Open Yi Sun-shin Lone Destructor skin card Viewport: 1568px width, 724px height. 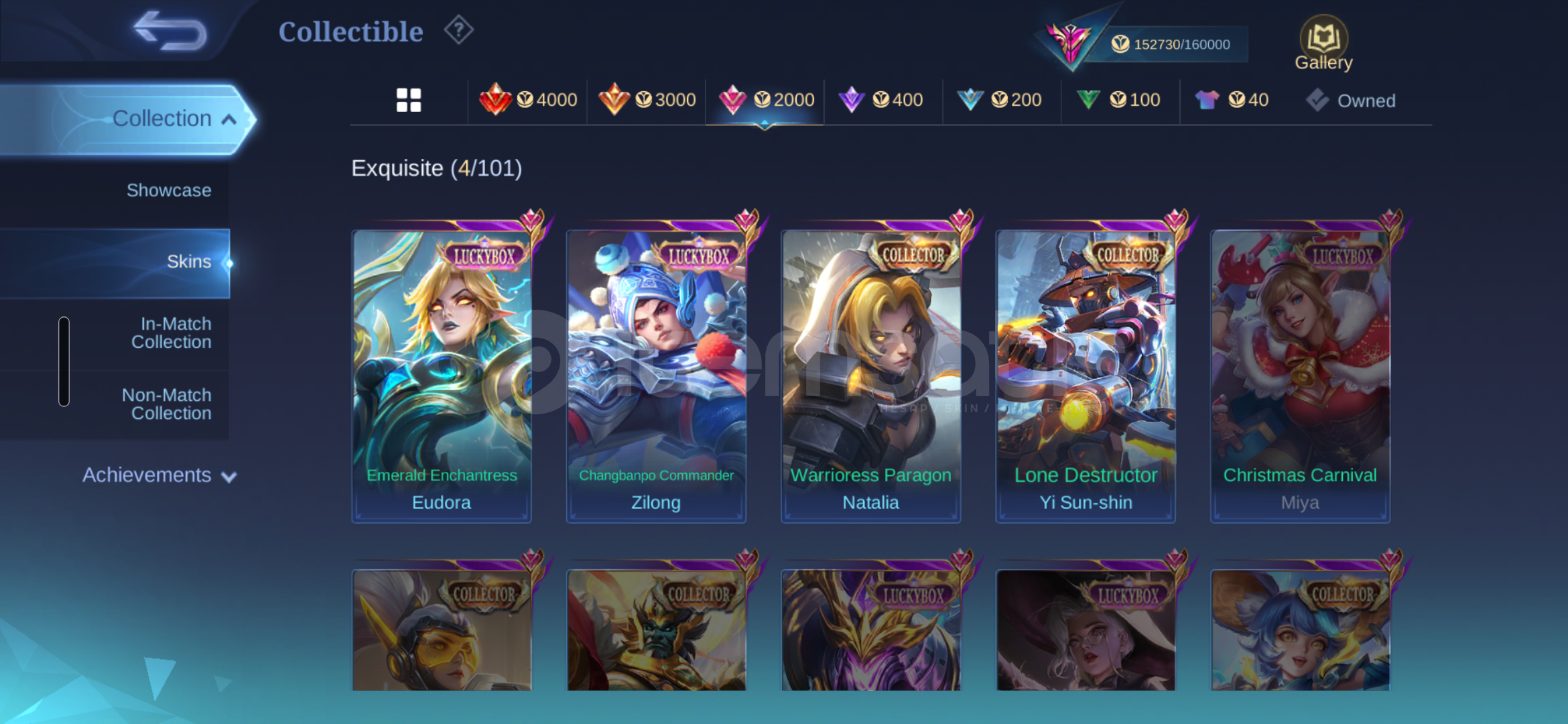point(1086,376)
